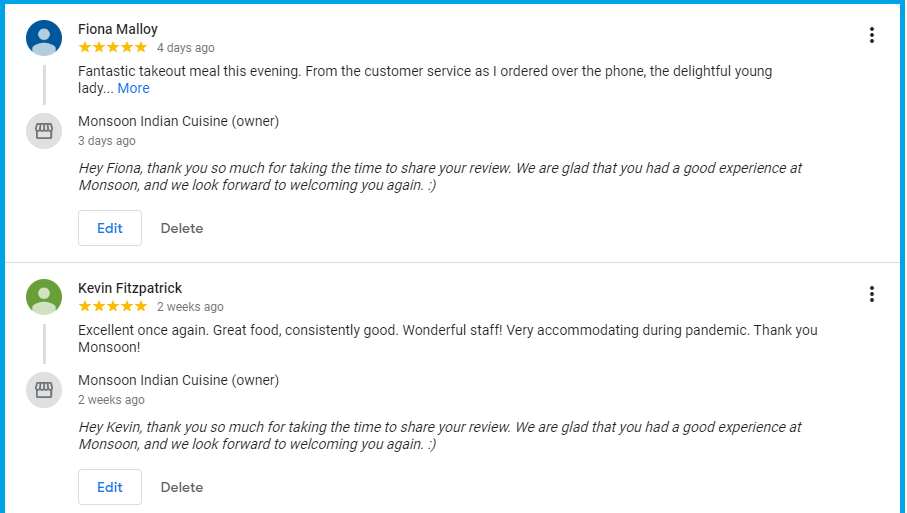Click the Monsoon Indian Cuisine owner name above the reply to Fiona
Viewport: 907px width, 513px height.
click(x=179, y=121)
